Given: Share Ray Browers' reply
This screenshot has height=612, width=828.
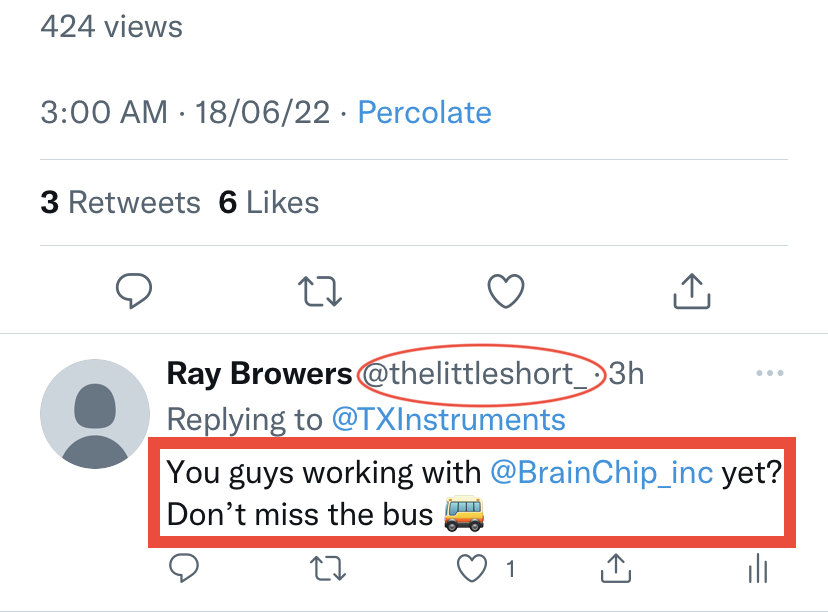Looking at the screenshot, I should pos(616,570).
